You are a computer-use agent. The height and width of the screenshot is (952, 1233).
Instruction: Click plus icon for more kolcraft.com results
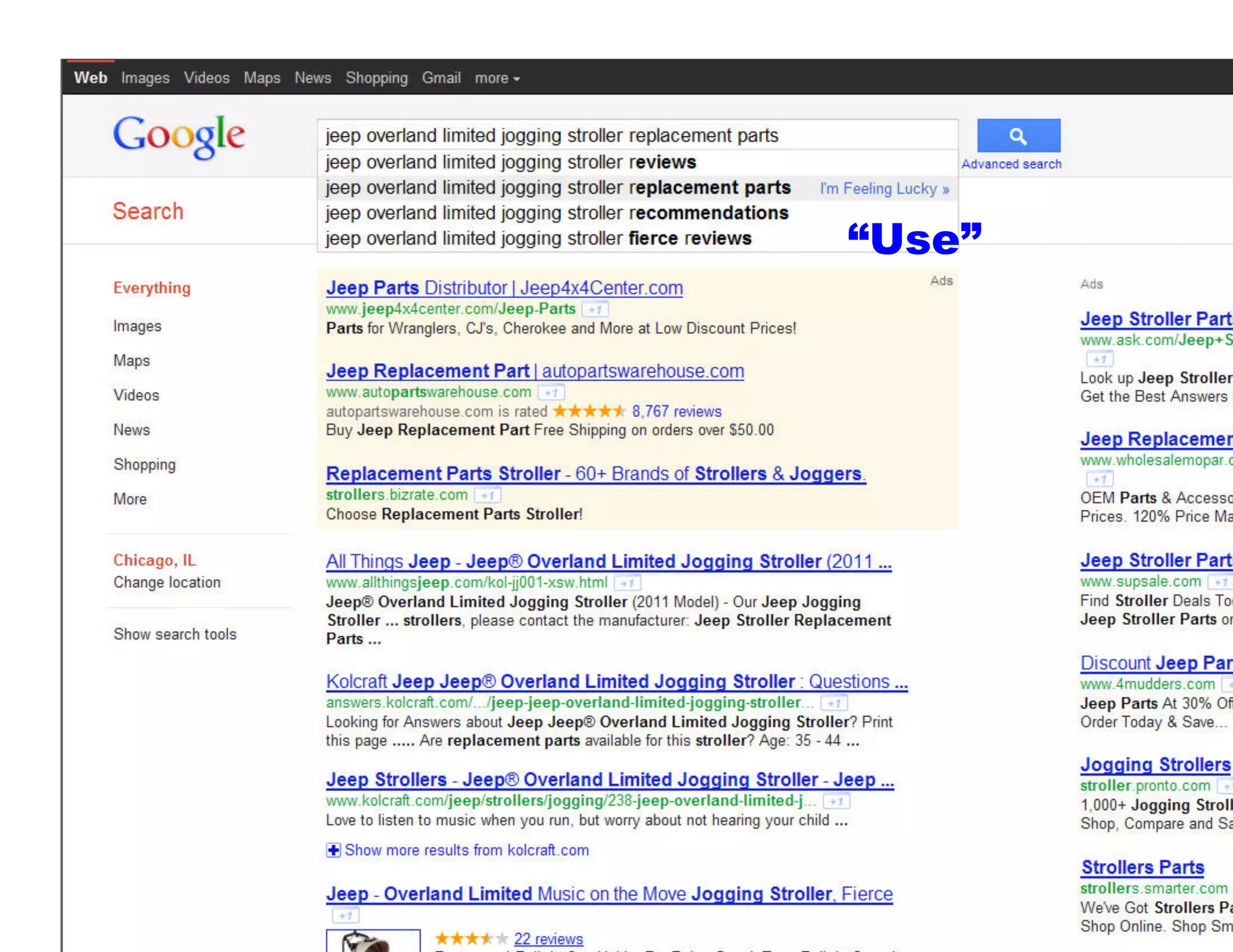pos(333,850)
